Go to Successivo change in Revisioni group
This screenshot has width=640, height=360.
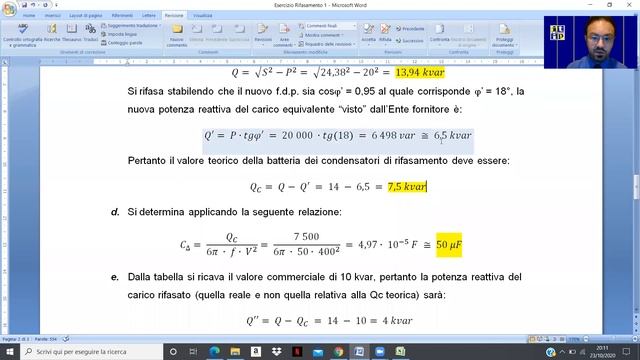(410, 40)
